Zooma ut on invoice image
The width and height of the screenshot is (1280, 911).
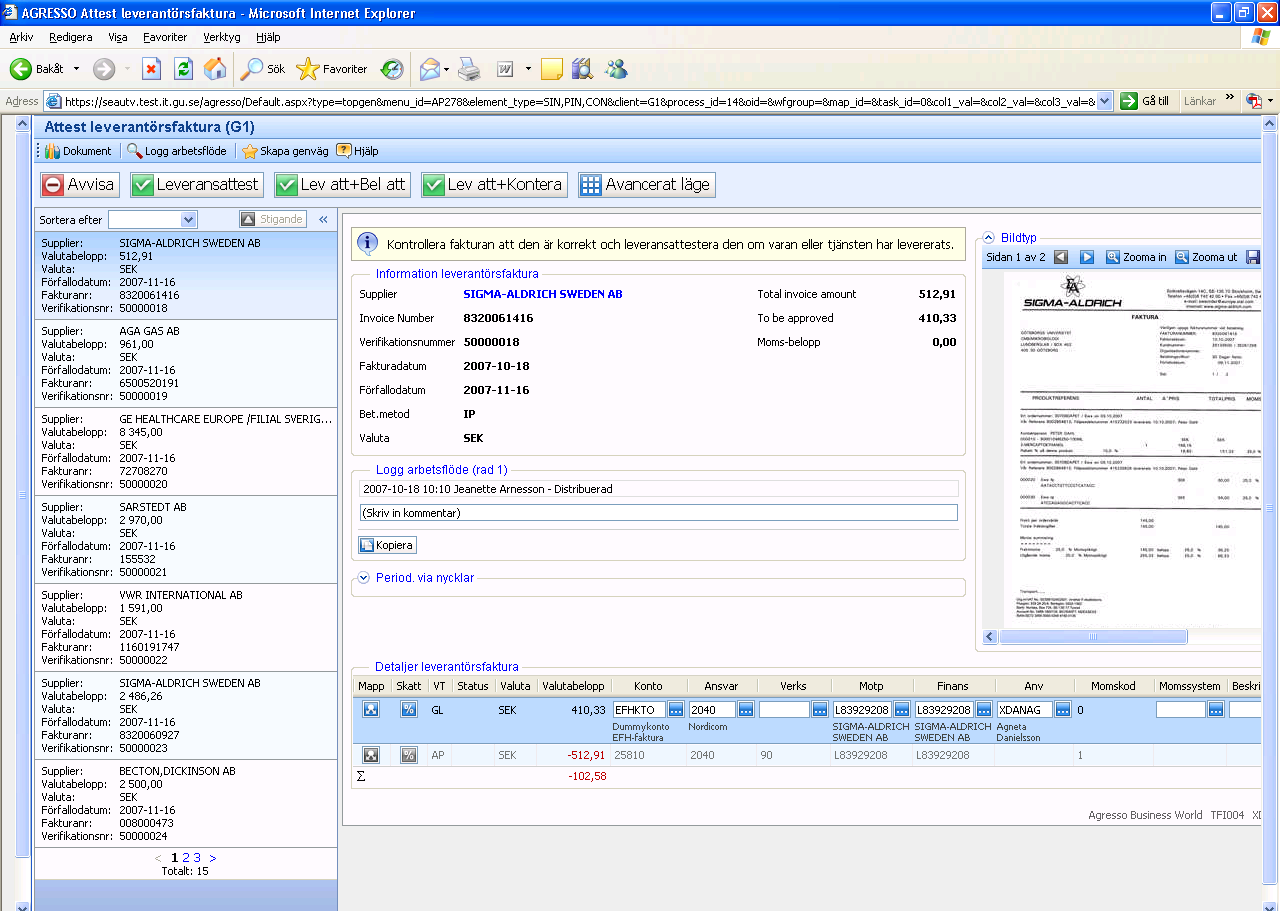point(1206,257)
